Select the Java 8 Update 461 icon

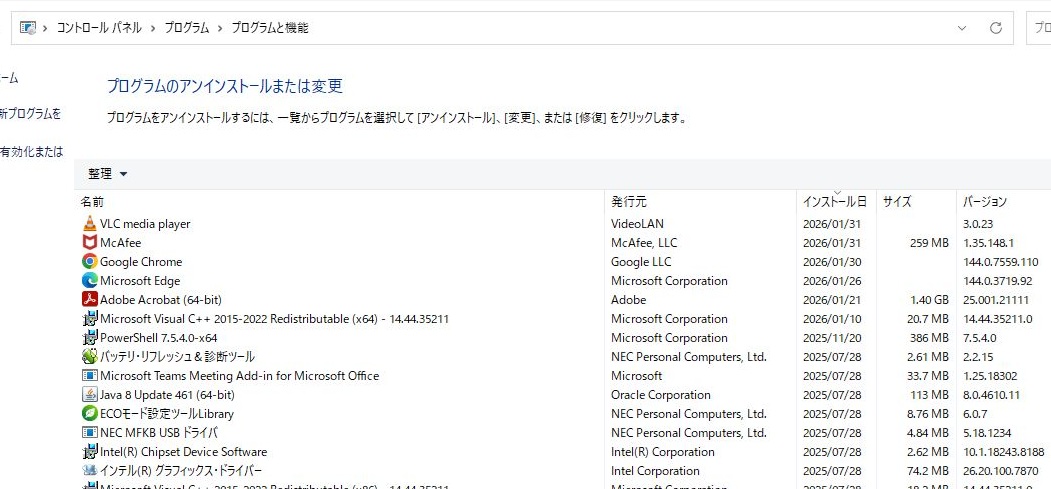[x=90, y=395]
